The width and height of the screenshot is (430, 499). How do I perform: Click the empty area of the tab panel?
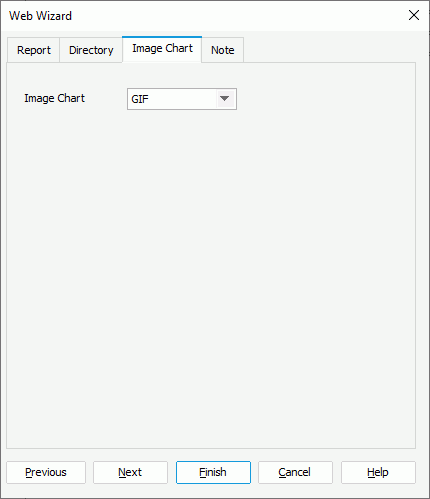click(211, 277)
